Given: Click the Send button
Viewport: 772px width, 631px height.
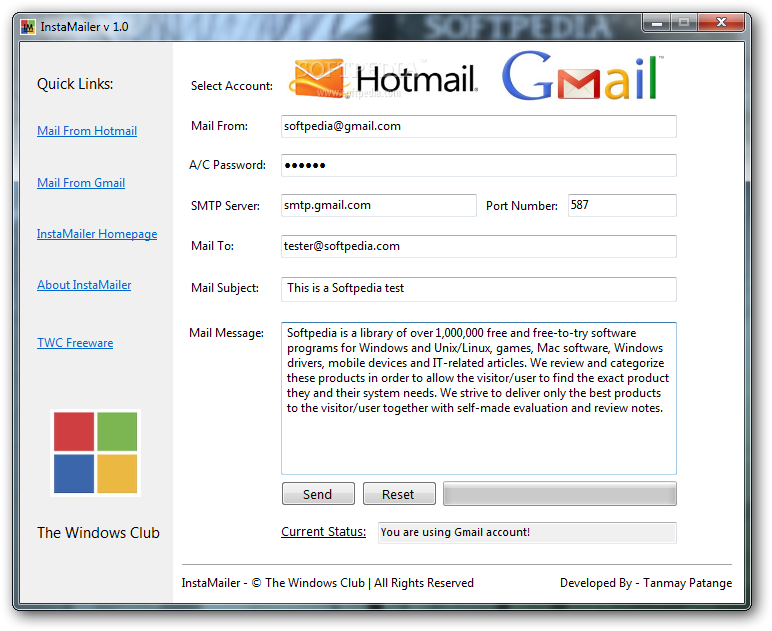Looking at the screenshot, I should tap(318, 494).
